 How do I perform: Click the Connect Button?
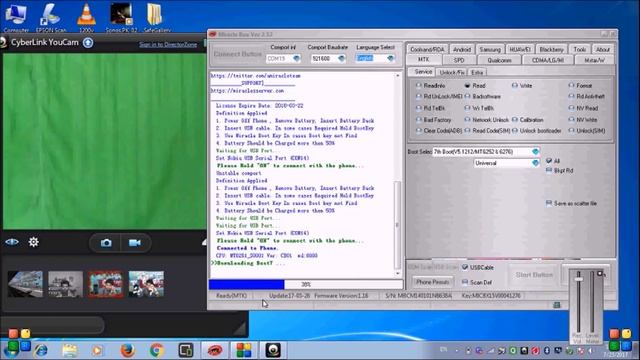(238, 54)
